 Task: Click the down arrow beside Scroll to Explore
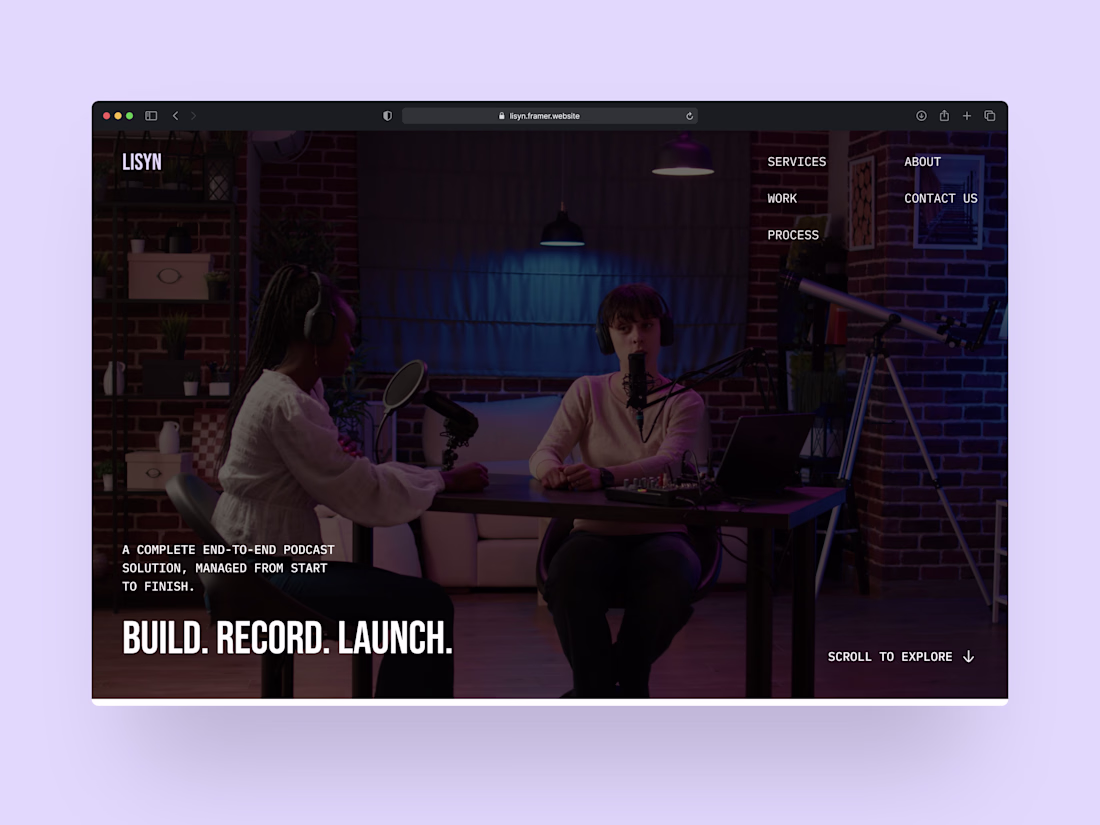969,657
